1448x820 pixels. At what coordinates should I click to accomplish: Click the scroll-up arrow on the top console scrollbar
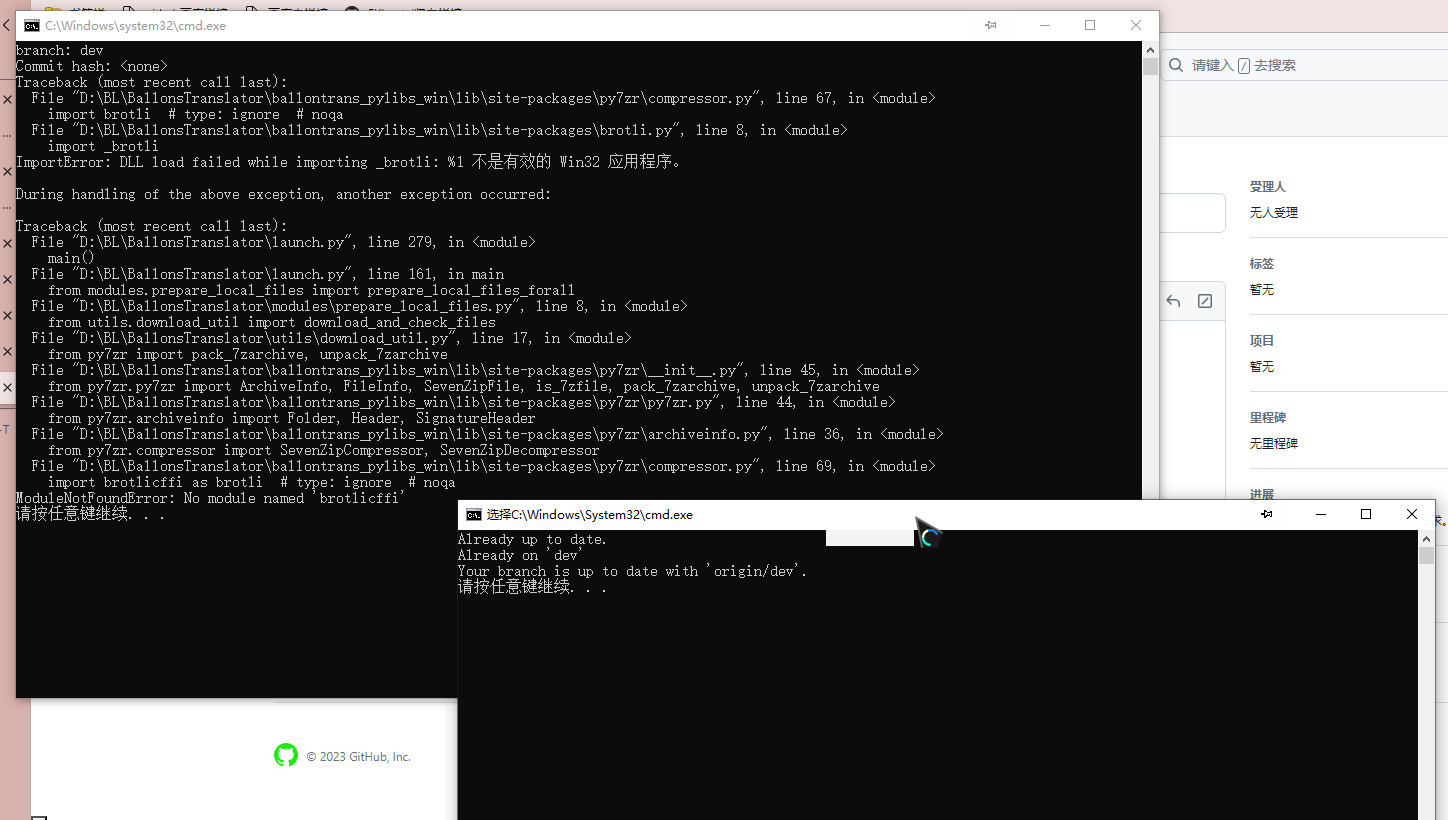[1150, 50]
